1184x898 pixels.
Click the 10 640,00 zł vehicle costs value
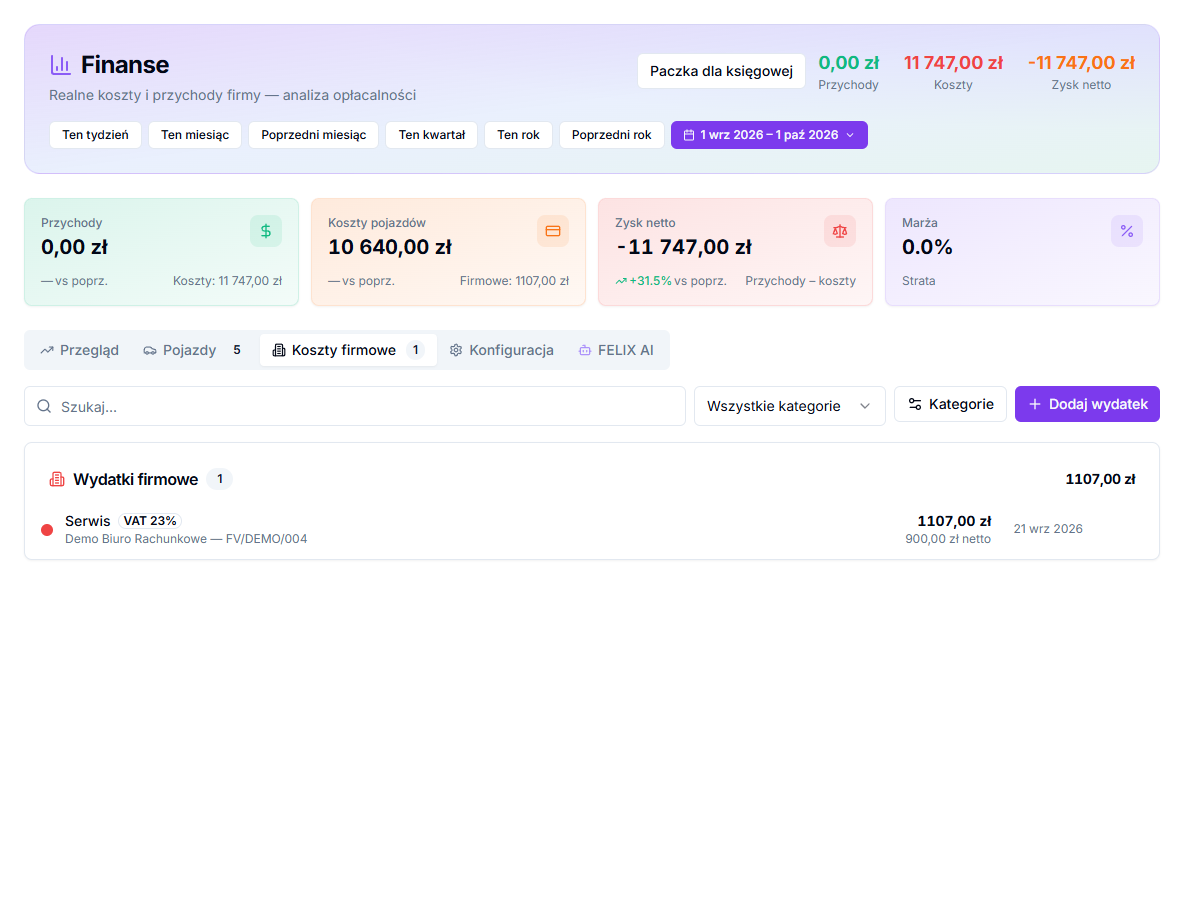[390, 247]
